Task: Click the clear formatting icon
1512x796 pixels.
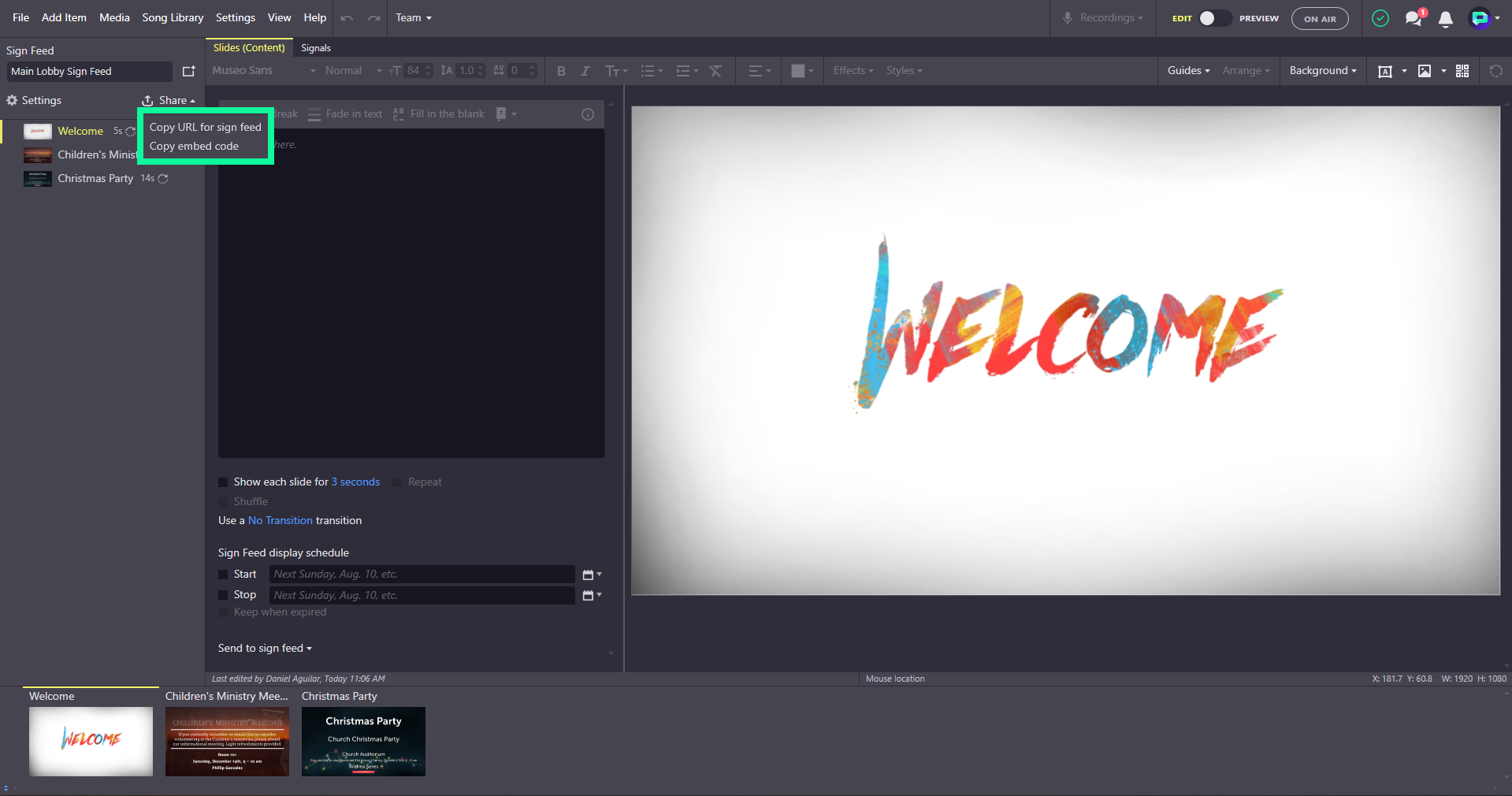Action: [715, 71]
